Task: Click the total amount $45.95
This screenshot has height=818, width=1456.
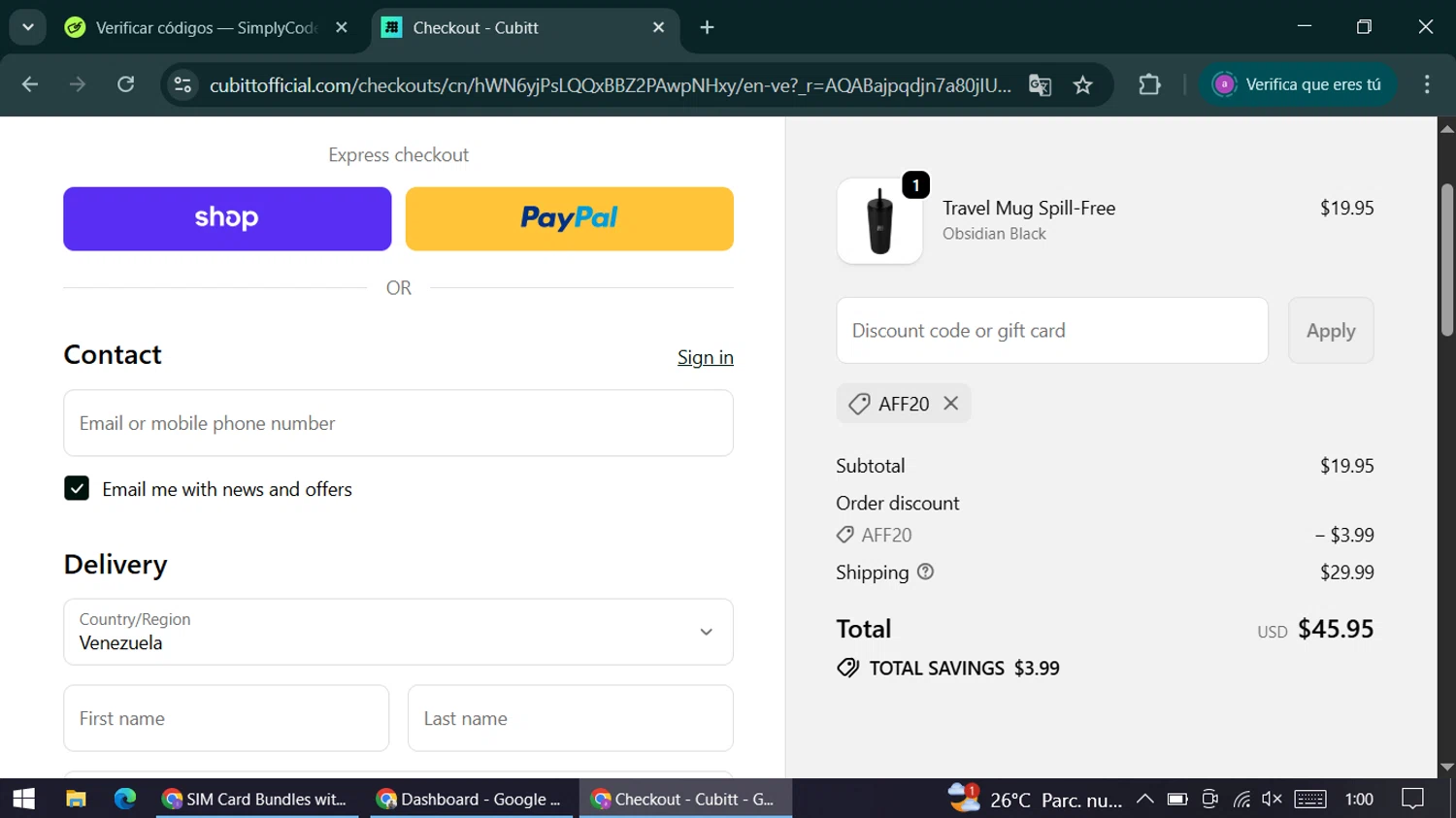Action: pyautogui.click(x=1336, y=629)
